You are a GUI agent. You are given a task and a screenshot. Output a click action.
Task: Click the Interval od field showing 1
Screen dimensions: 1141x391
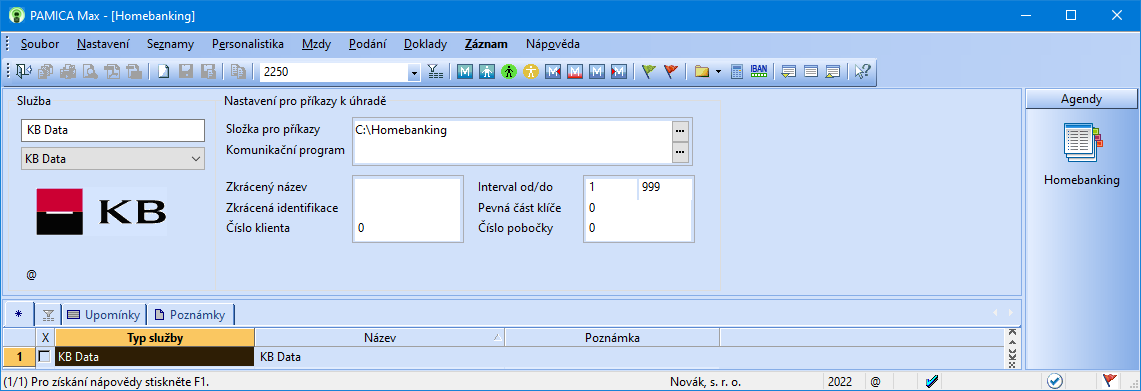click(611, 187)
